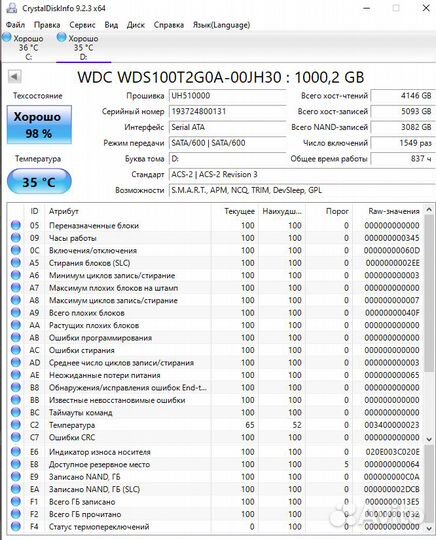This screenshot has width=436, height=540.
Task: Click the power-on hours value 837 ч
Action: pos(403,159)
